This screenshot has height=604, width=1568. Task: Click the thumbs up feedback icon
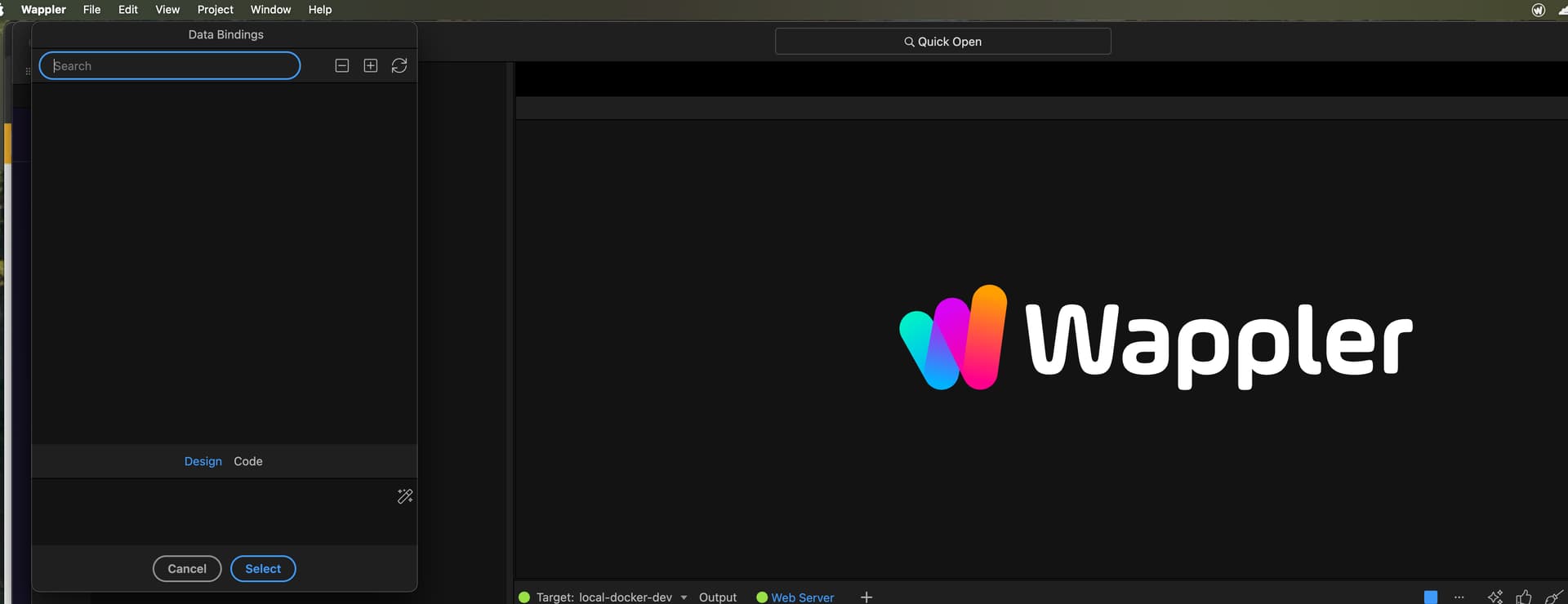pyautogui.click(x=1524, y=597)
